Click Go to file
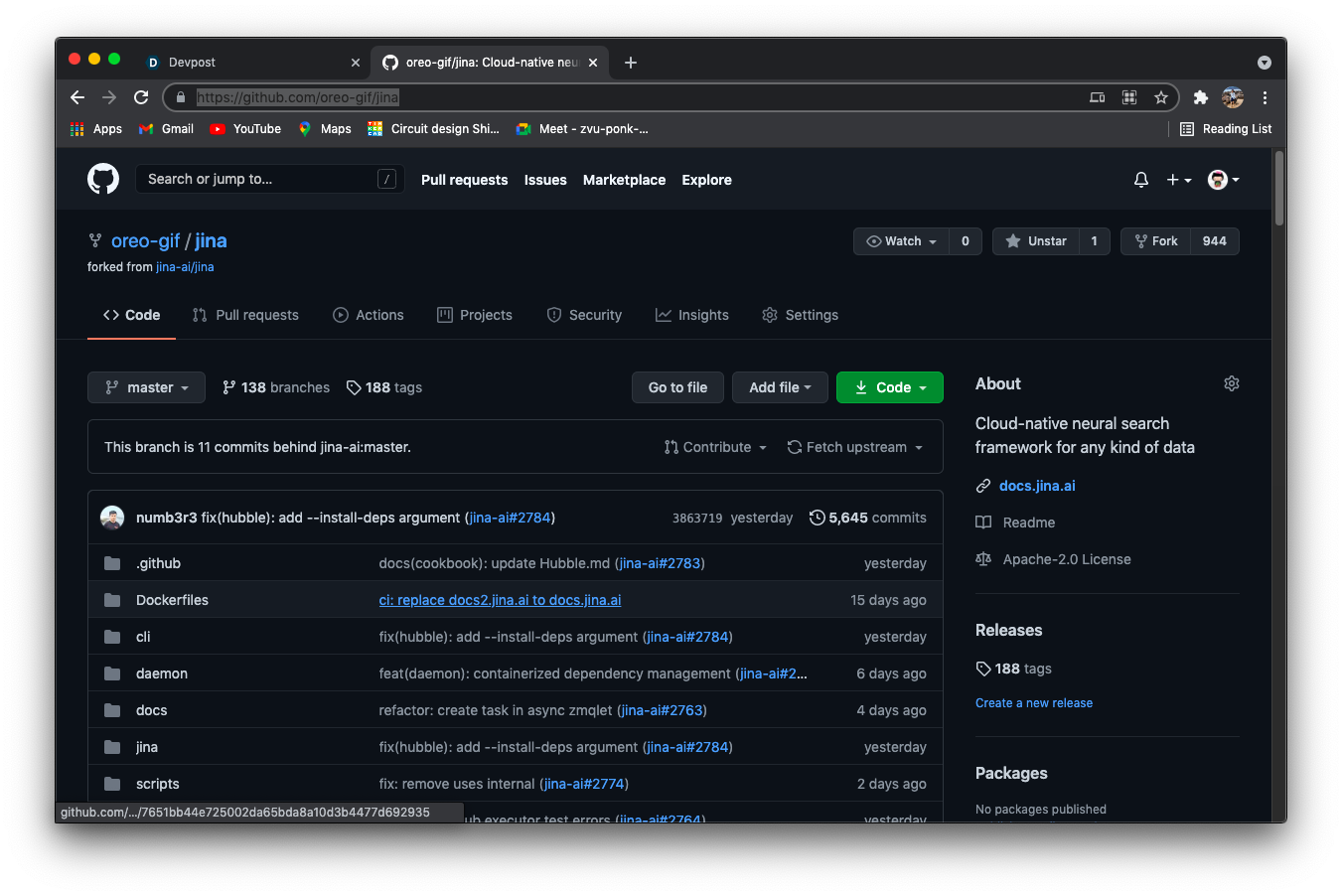 (677, 387)
